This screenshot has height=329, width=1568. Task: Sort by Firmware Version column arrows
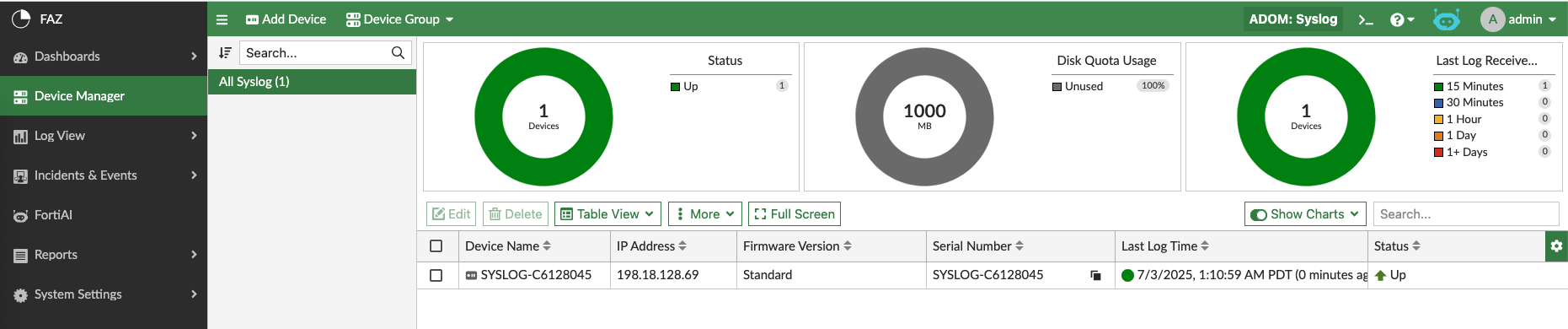pos(848,245)
